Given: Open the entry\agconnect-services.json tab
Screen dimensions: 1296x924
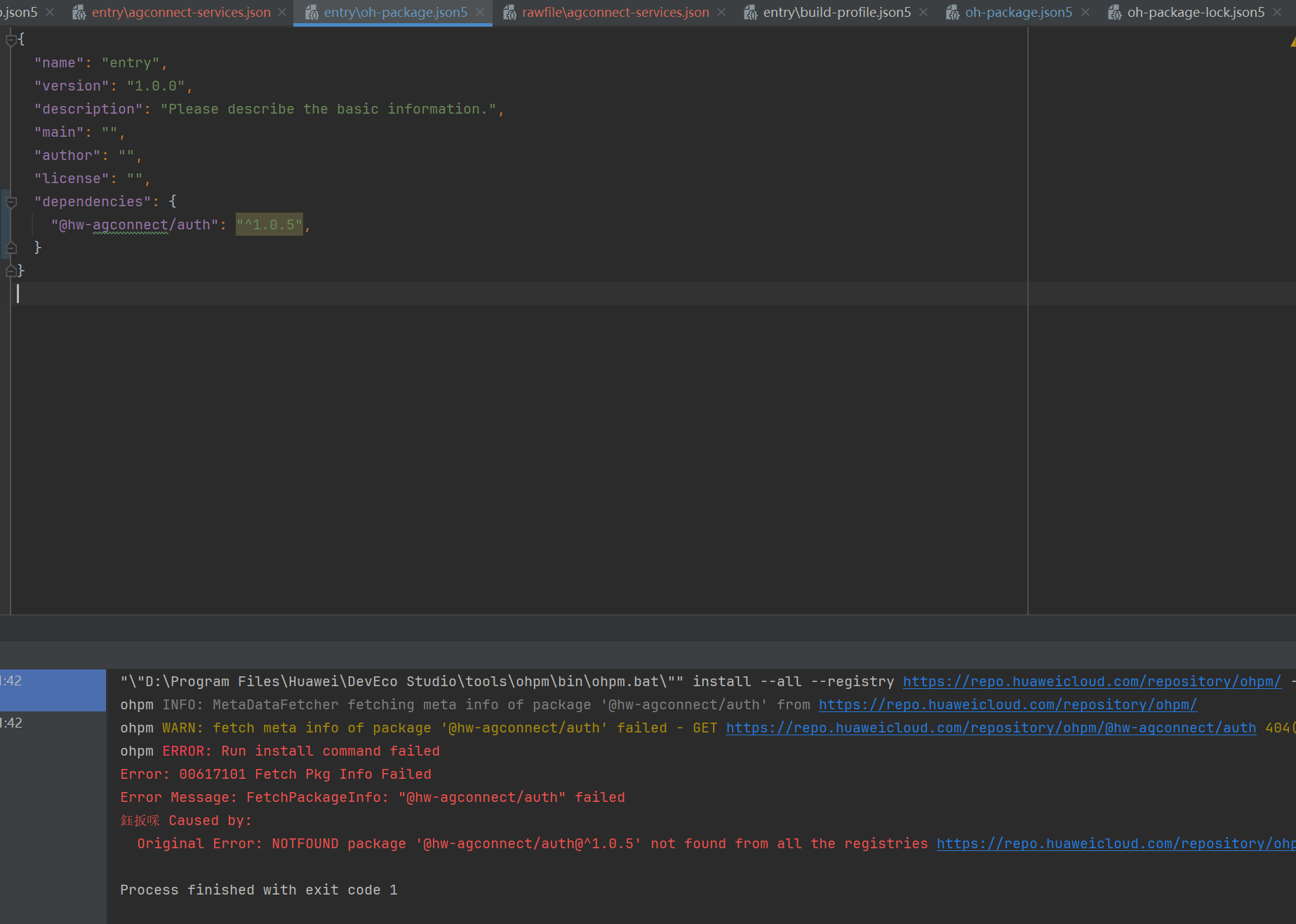Looking at the screenshot, I should click(180, 13).
